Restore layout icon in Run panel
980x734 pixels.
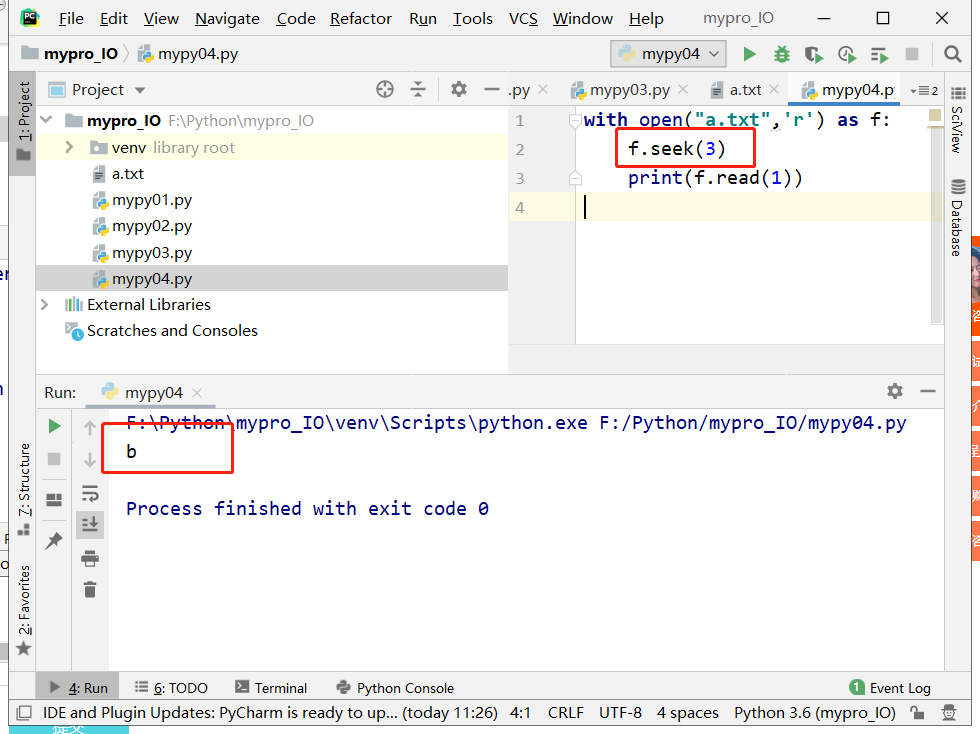(54, 500)
